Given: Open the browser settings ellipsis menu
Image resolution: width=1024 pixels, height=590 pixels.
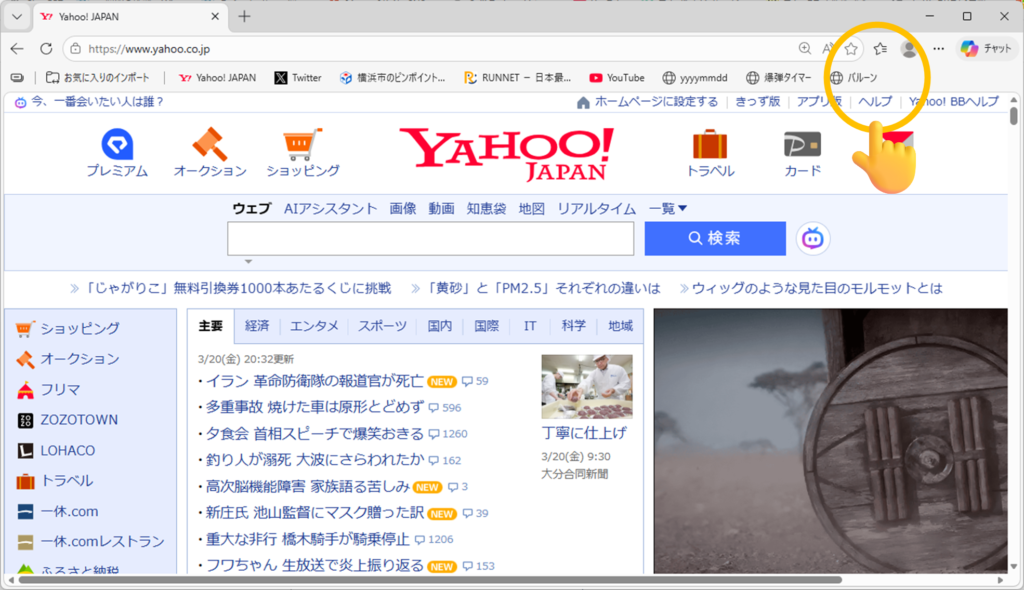Looking at the screenshot, I should [x=938, y=49].
